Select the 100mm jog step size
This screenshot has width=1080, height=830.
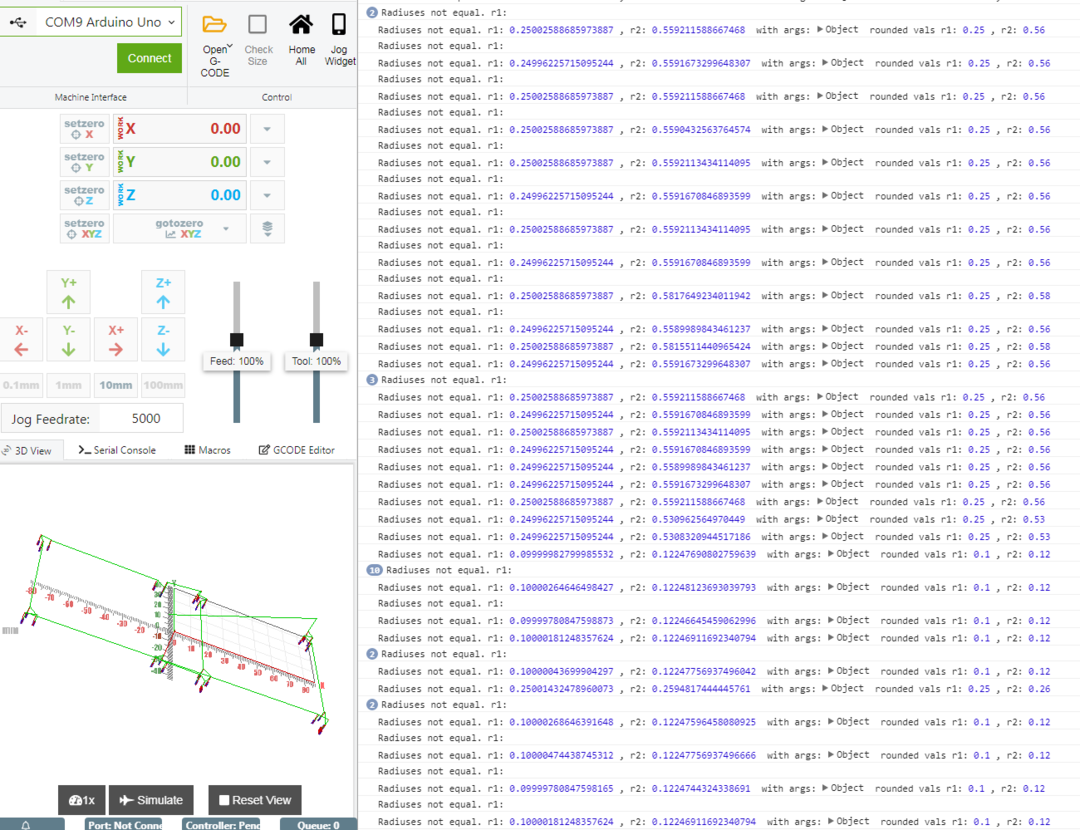163,385
